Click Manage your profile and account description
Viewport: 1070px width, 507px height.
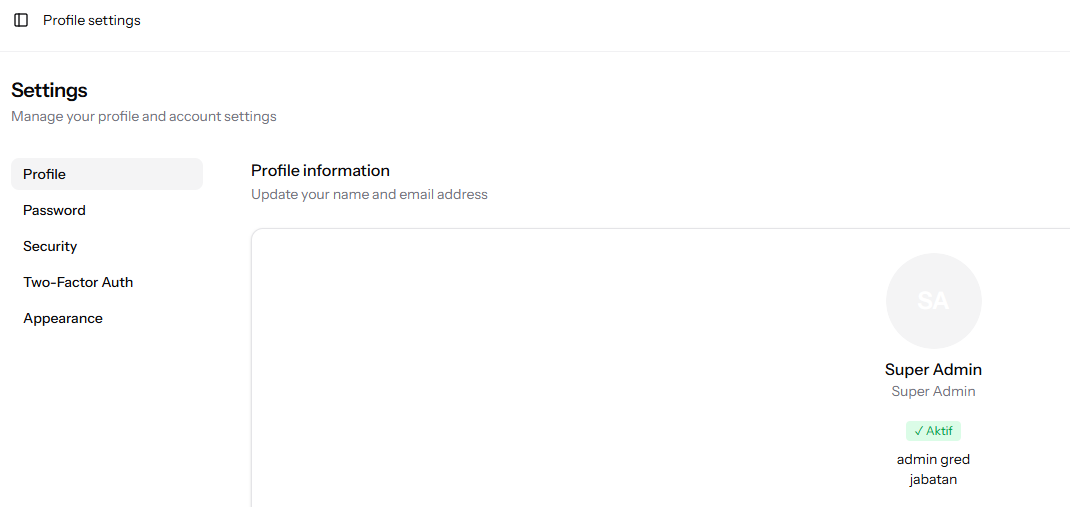pyautogui.click(x=144, y=116)
